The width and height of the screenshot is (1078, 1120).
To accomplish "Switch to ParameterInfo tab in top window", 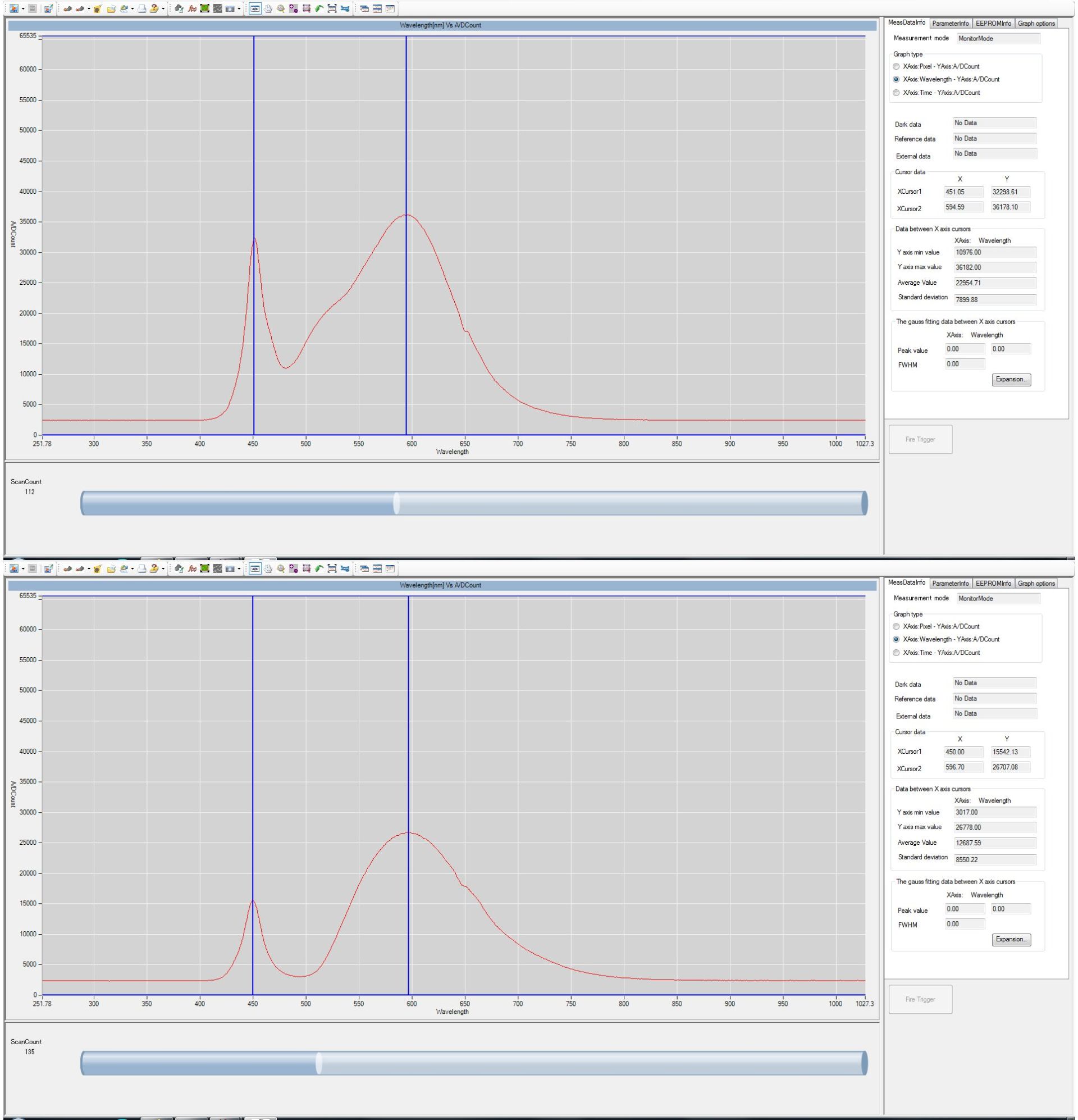I will pyautogui.click(x=950, y=24).
